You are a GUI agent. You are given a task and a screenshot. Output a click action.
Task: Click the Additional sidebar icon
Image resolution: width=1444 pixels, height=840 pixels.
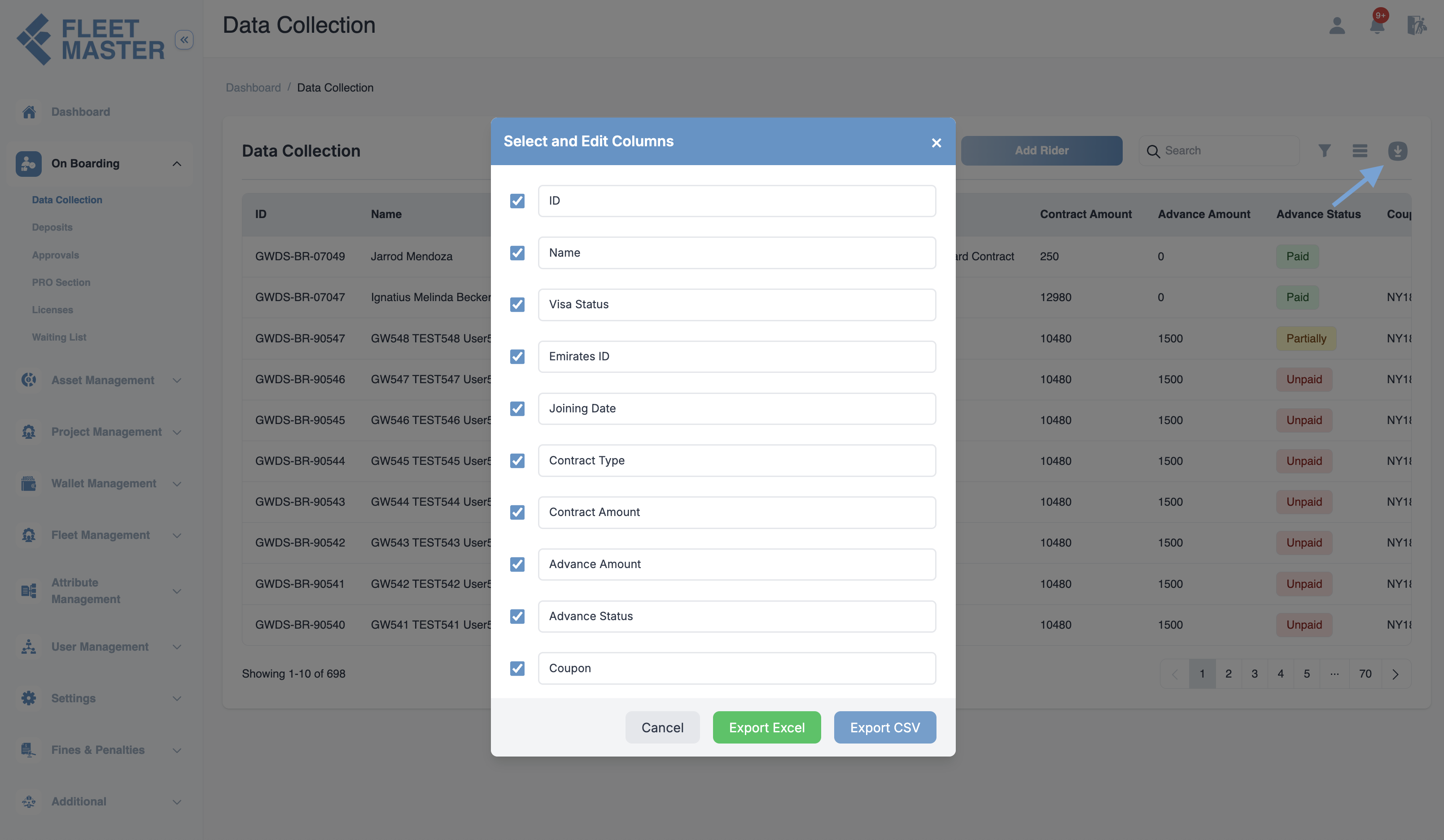pos(29,801)
